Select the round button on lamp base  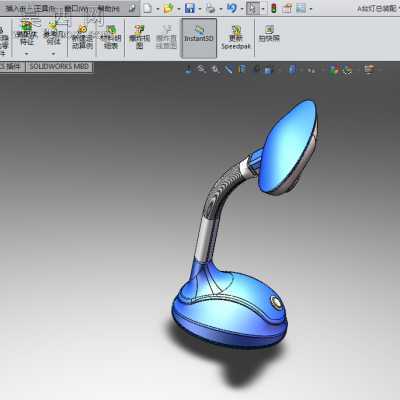point(276,302)
